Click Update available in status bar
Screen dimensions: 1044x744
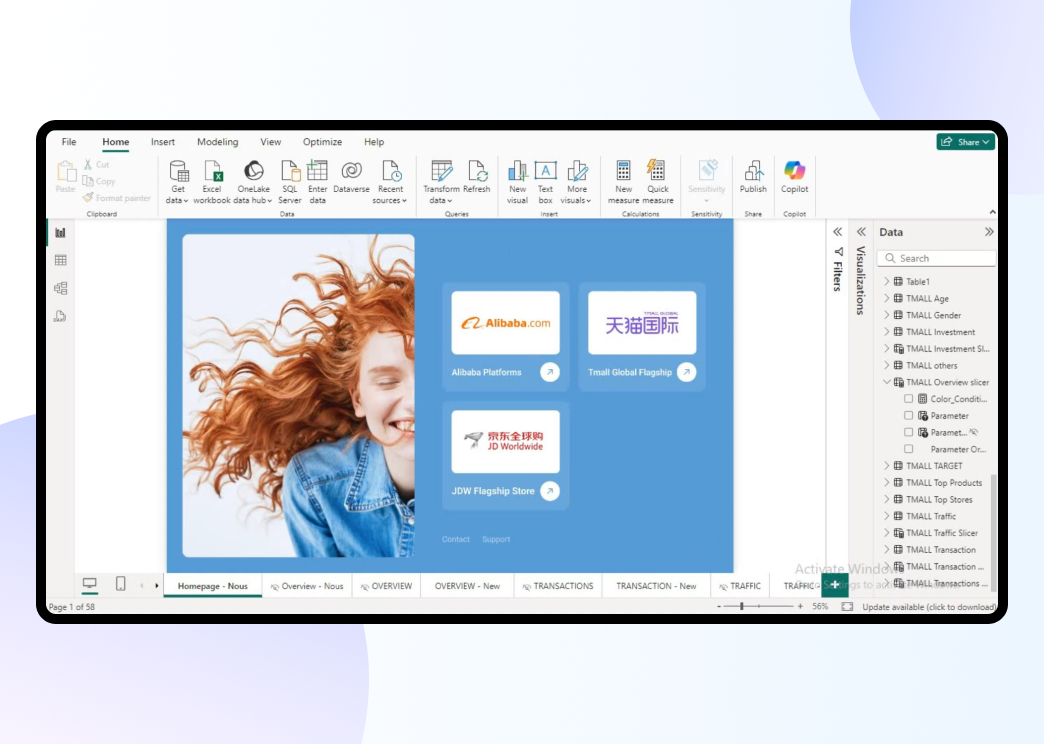(929, 607)
